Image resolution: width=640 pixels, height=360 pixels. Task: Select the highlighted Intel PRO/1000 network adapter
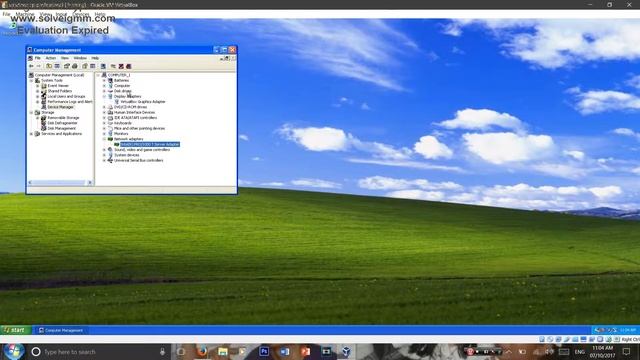point(150,144)
